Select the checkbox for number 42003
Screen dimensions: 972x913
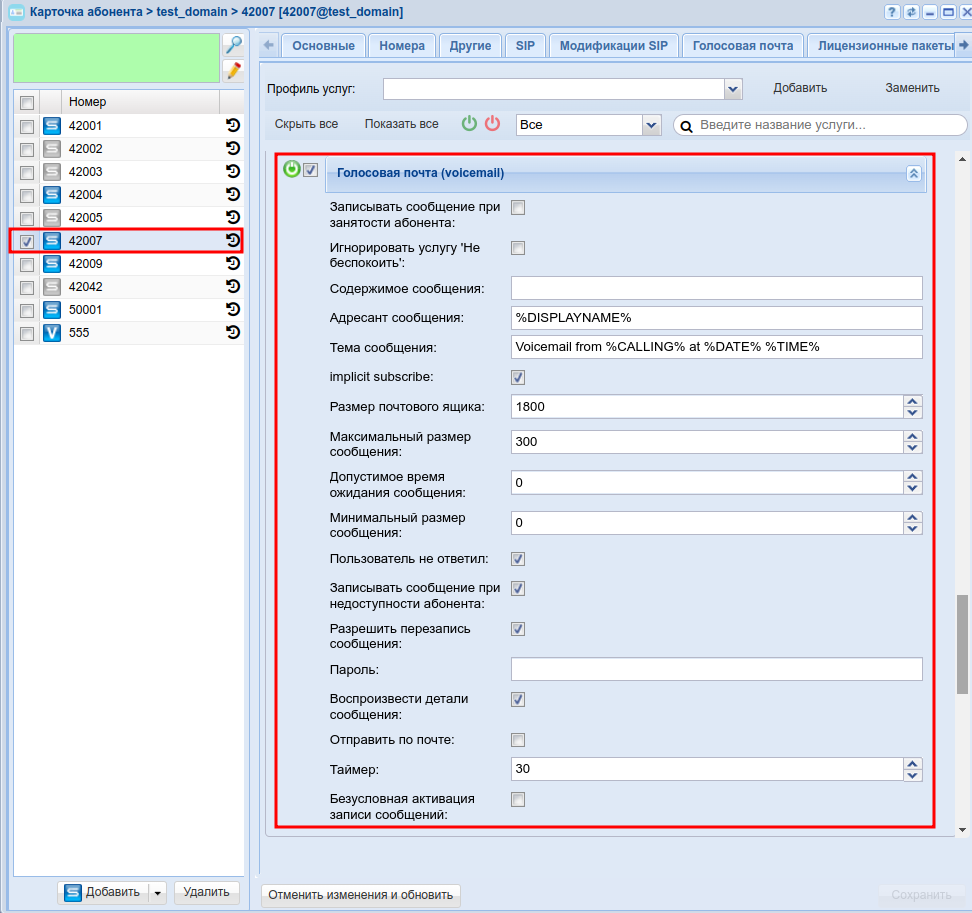click(27, 172)
